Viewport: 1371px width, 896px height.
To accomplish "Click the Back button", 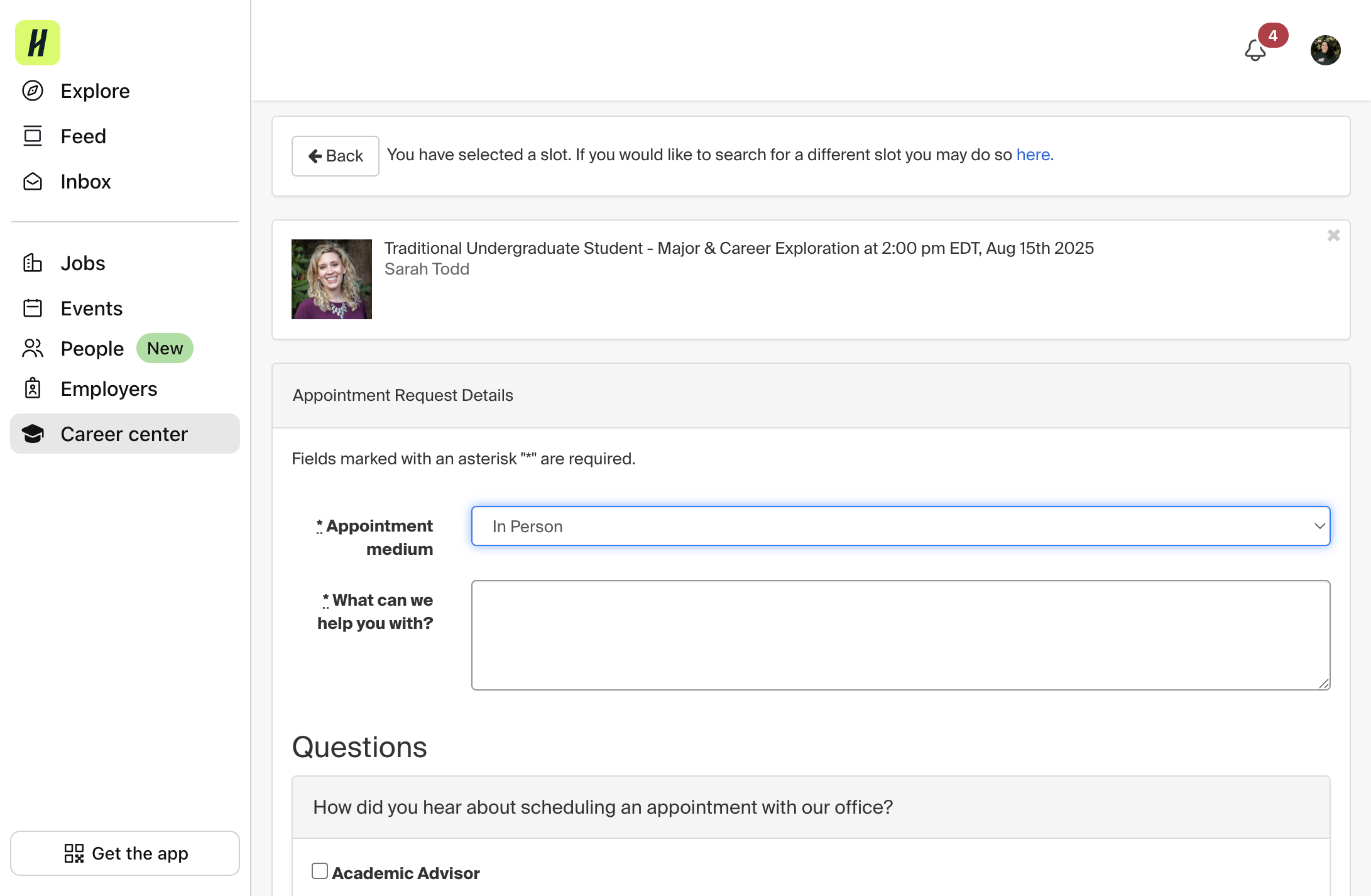I will pos(336,156).
